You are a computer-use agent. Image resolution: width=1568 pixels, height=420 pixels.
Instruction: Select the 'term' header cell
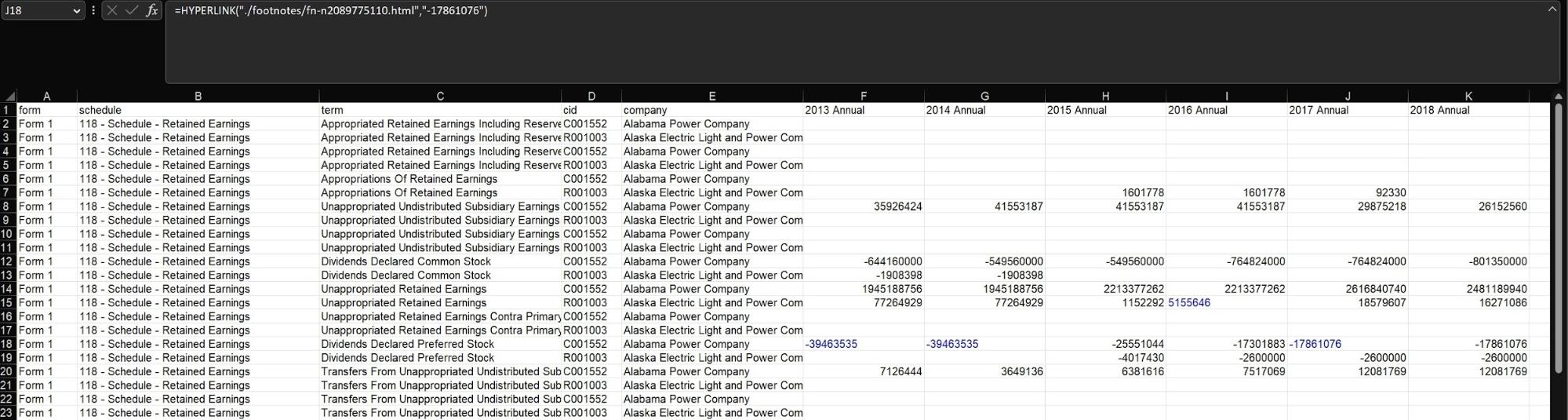pyautogui.click(x=440, y=110)
